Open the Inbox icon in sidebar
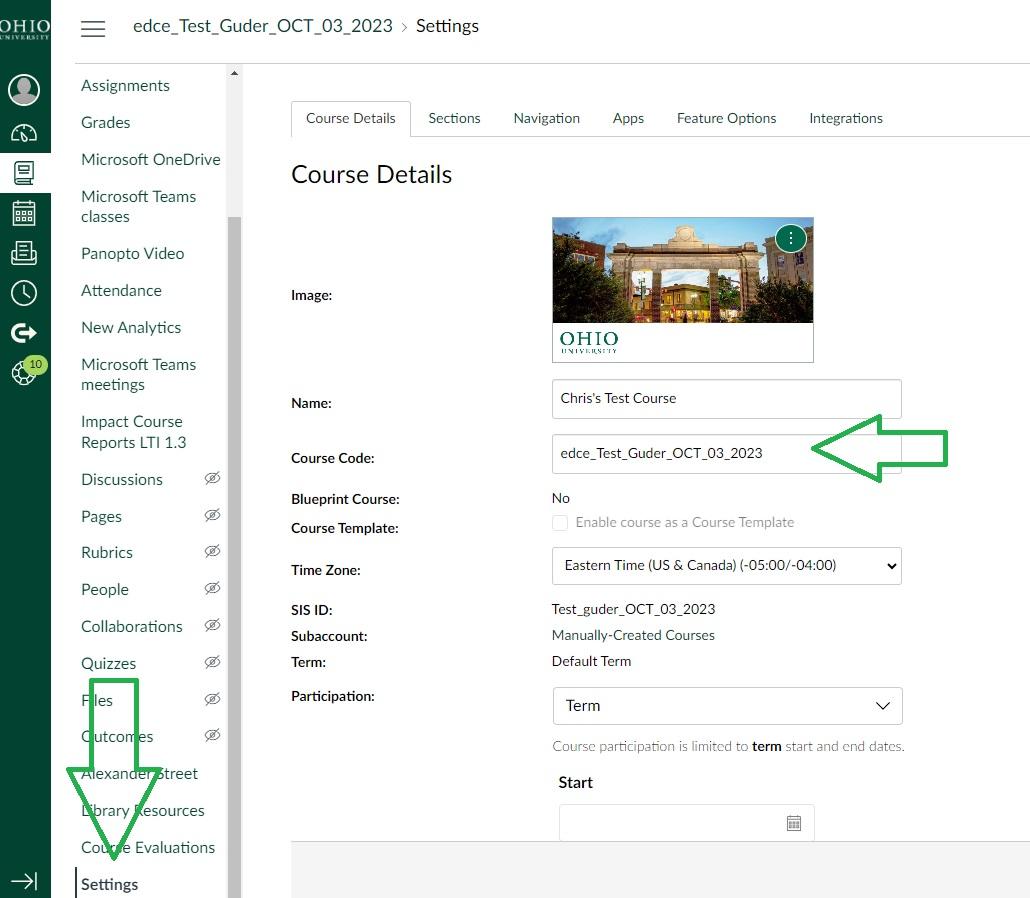Viewport: 1030px width, 898px height. click(24, 253)
